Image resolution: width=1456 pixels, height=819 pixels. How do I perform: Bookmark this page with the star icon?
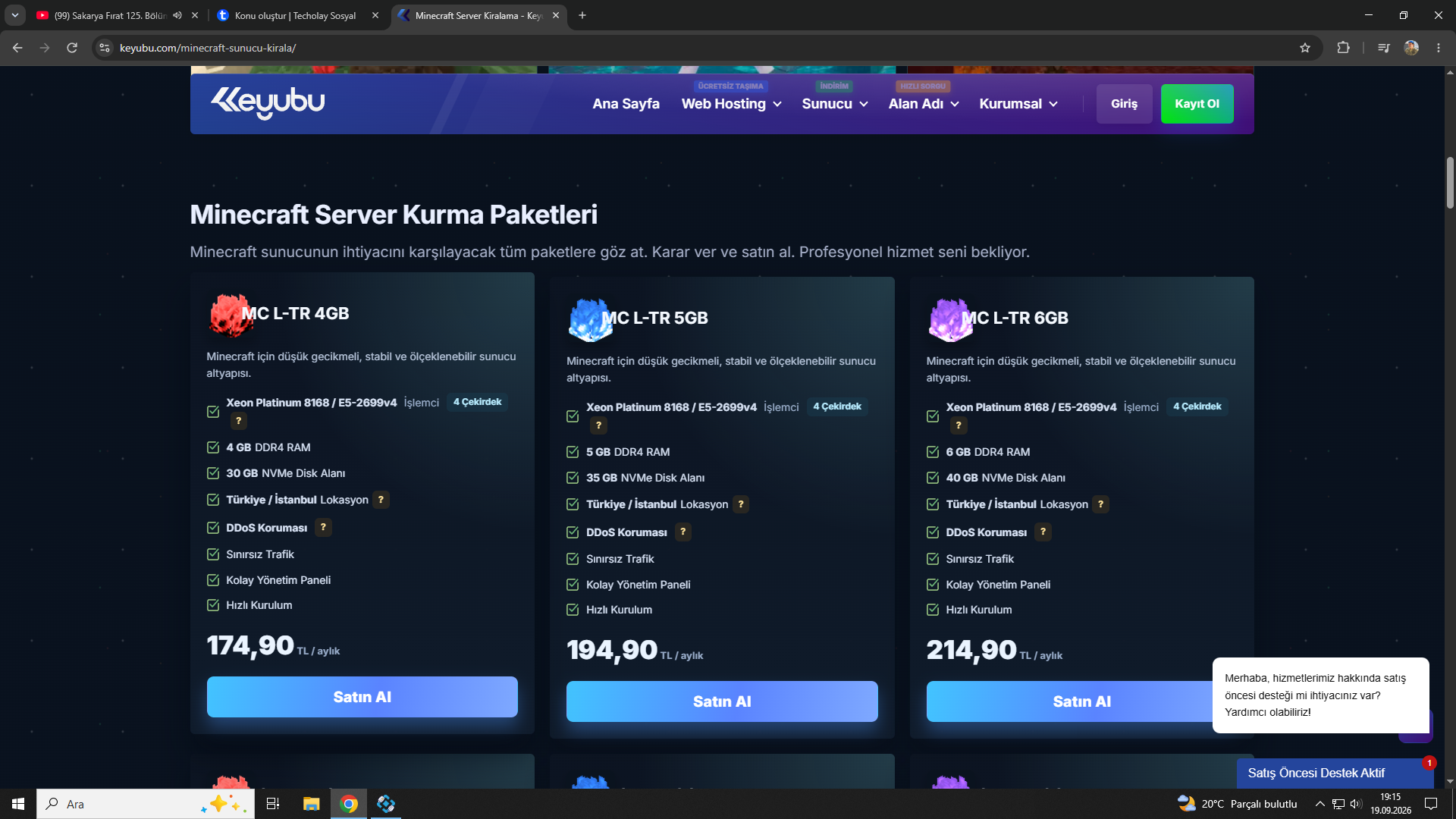coord(1305,48)
